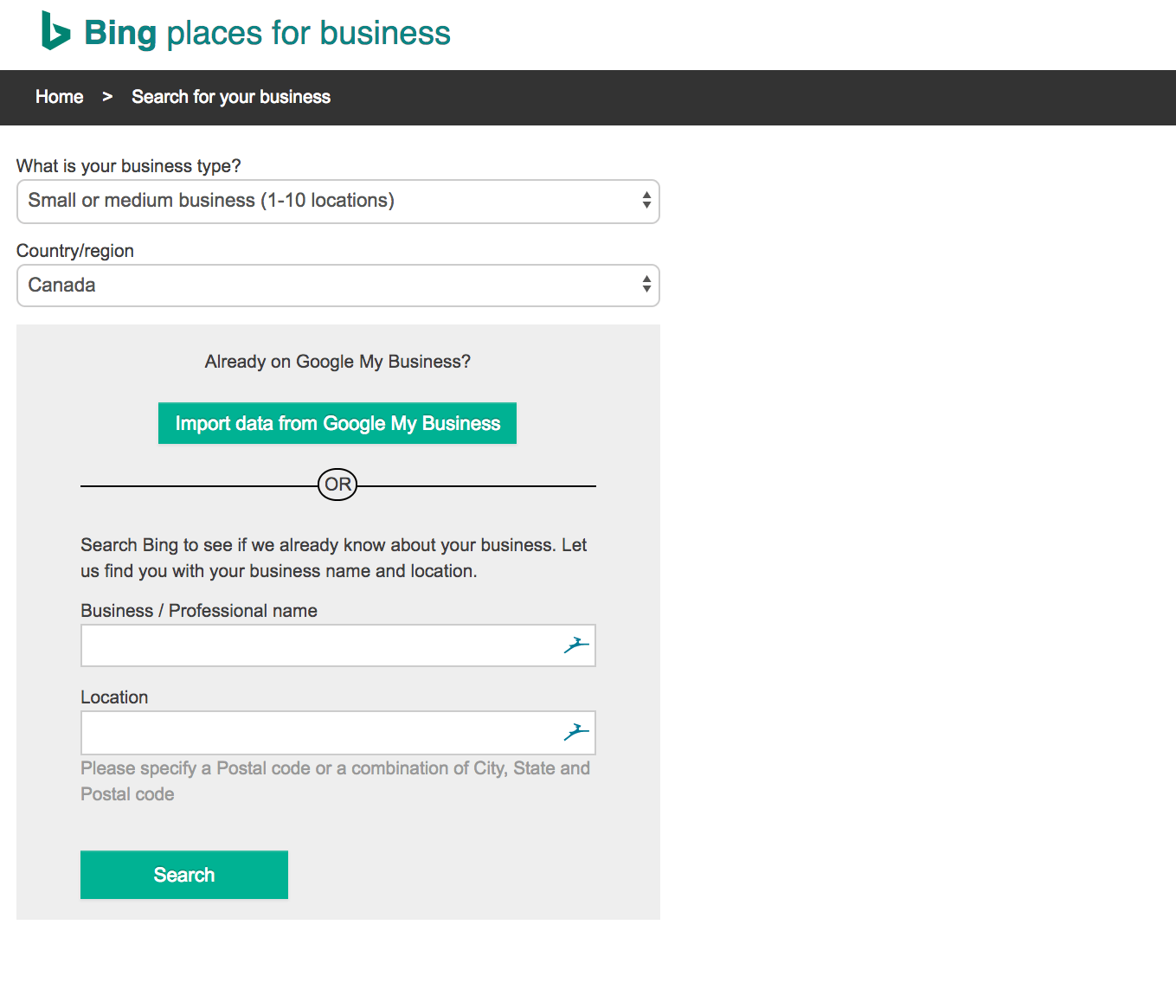Click the green Search button

(x=184, y=875)
